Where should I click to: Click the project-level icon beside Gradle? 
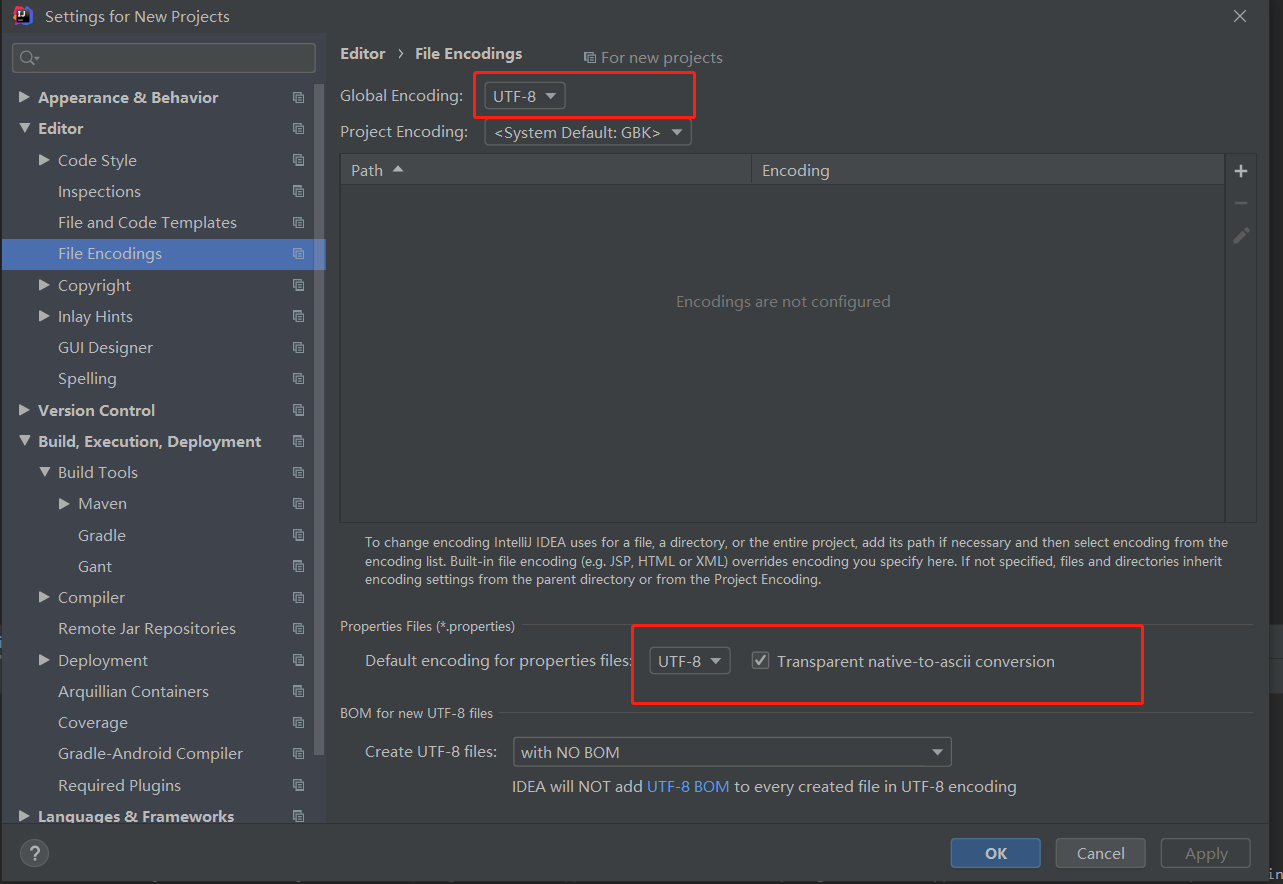coord(298,535)
